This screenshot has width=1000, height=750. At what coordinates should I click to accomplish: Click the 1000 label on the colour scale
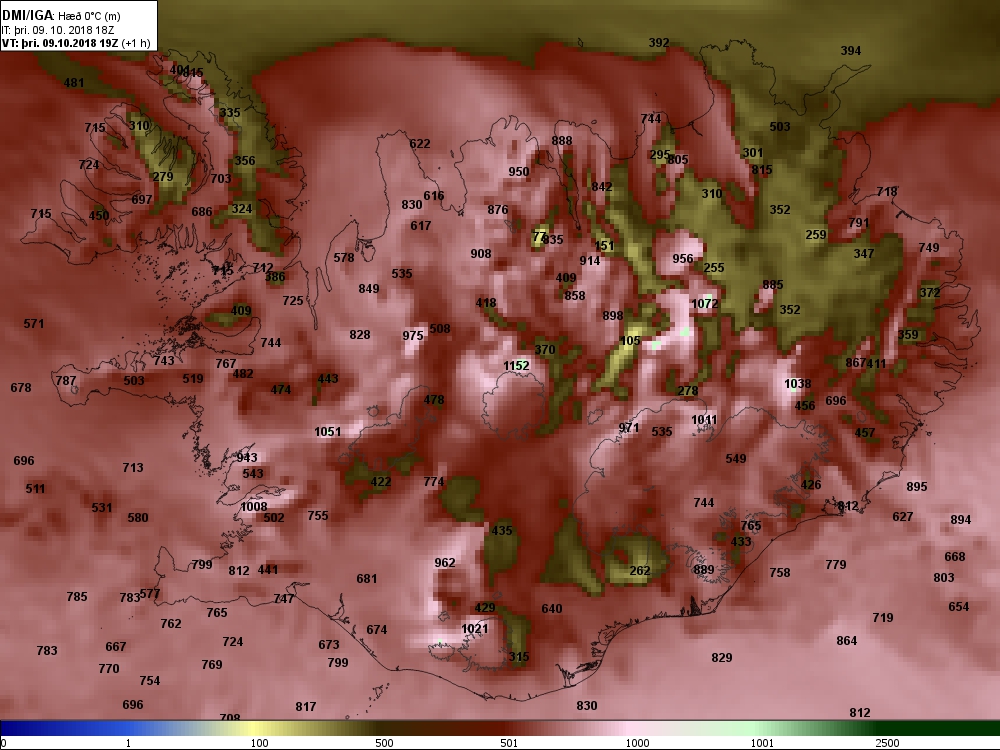point(637,743)
